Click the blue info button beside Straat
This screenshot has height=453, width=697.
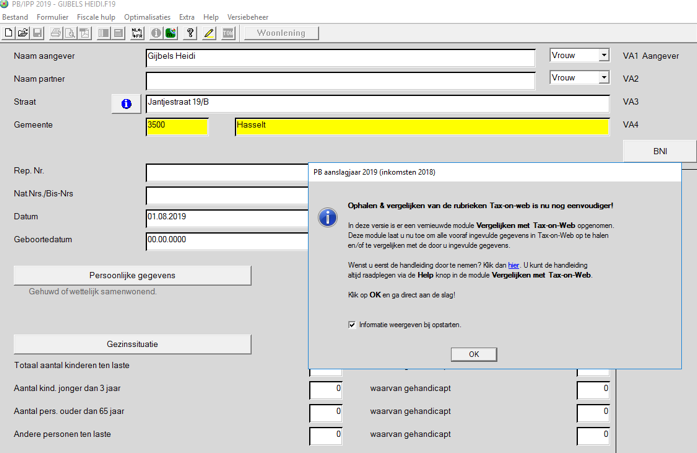coord(126,104)
